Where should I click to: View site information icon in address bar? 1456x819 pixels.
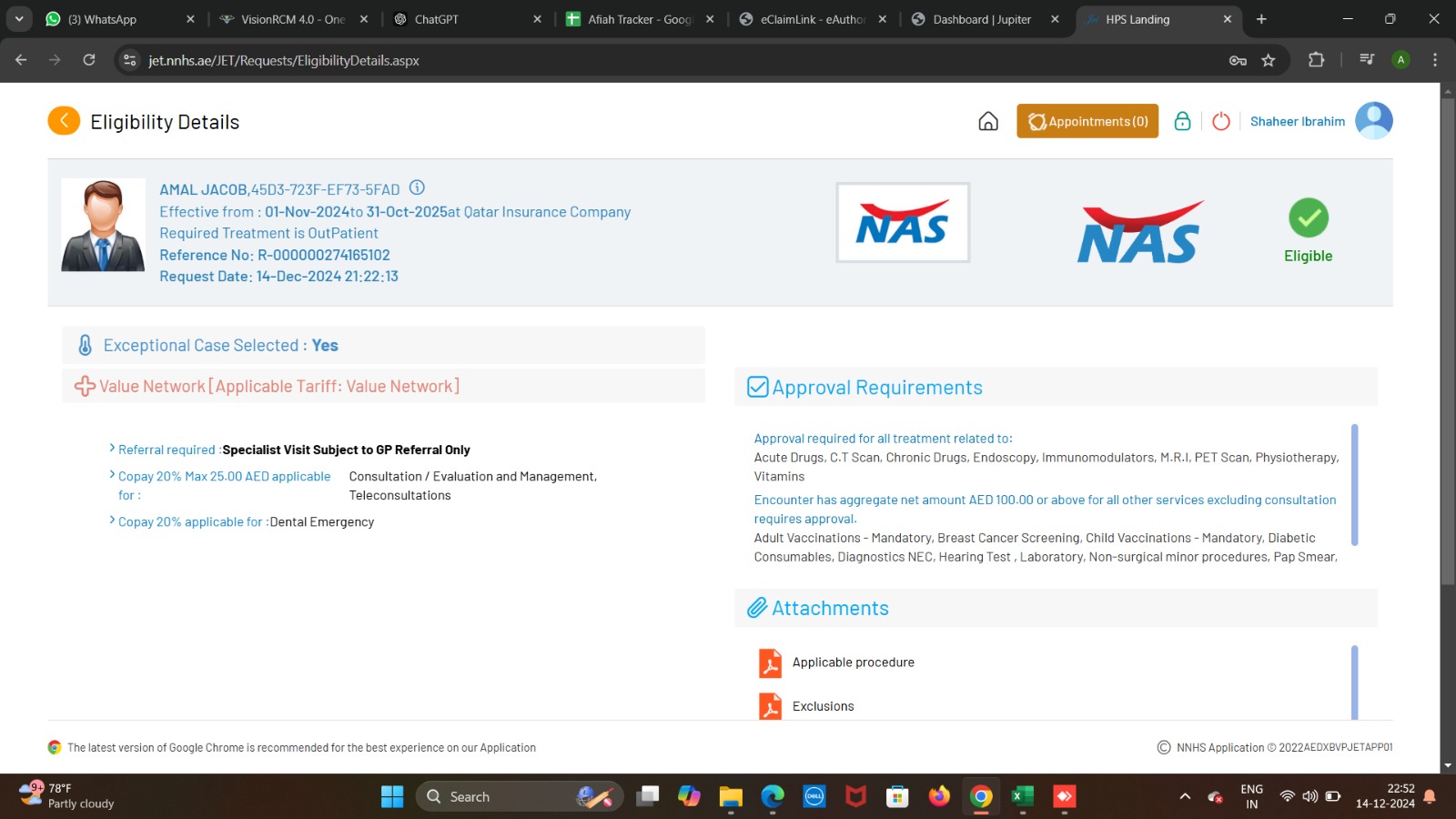click(130, 60)
